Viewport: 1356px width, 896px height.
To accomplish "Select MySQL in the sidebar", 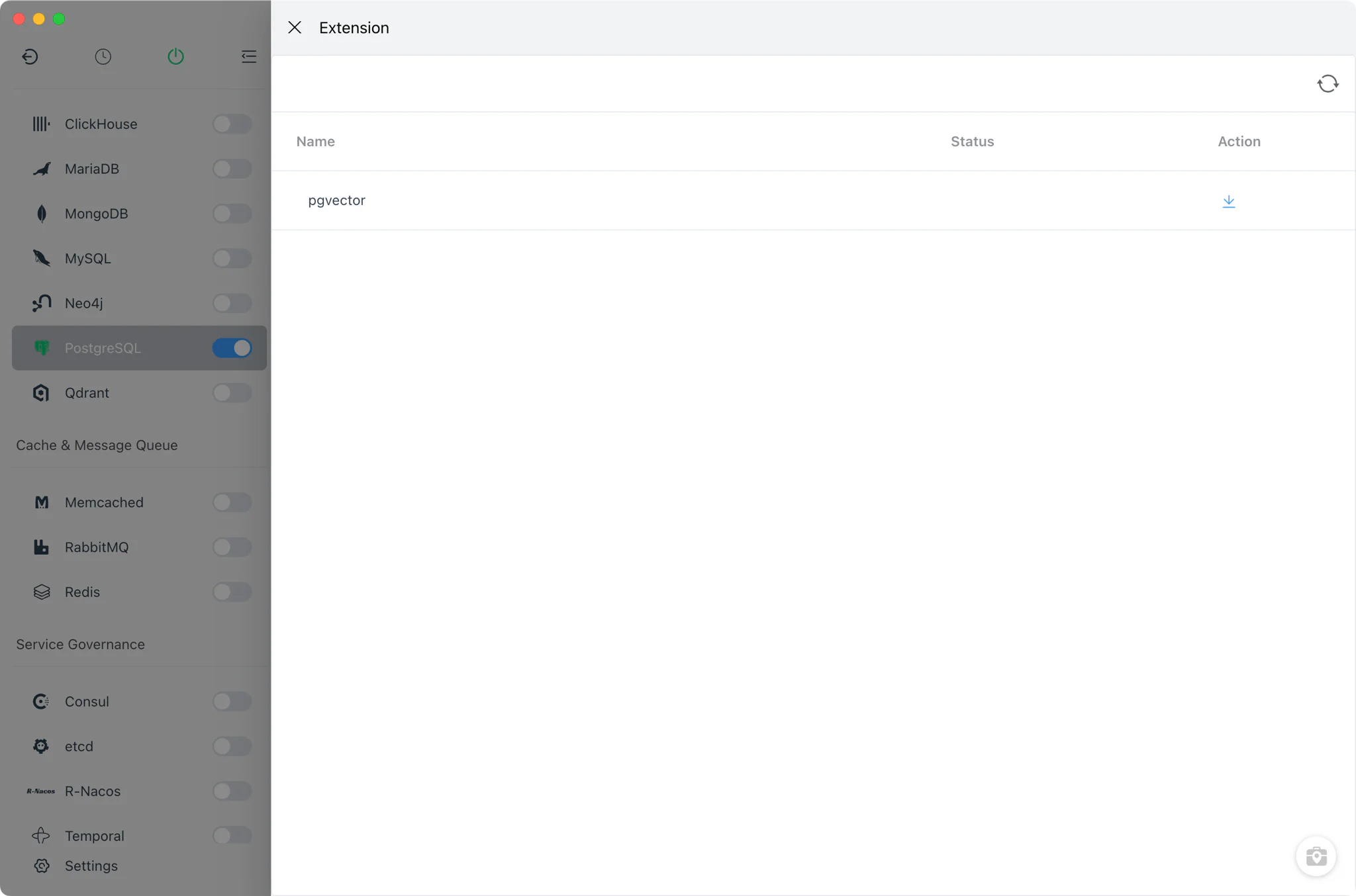I will (139, 258).
